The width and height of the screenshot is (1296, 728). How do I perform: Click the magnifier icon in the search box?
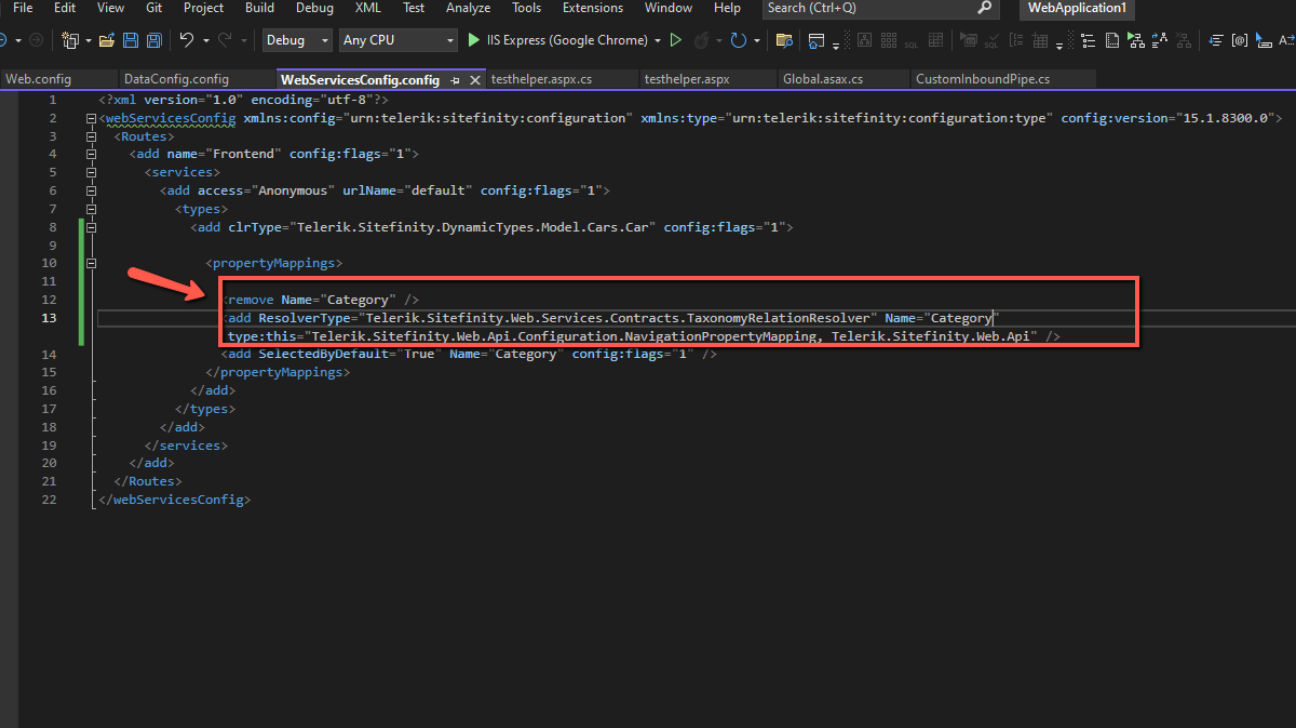click(985, 8)
